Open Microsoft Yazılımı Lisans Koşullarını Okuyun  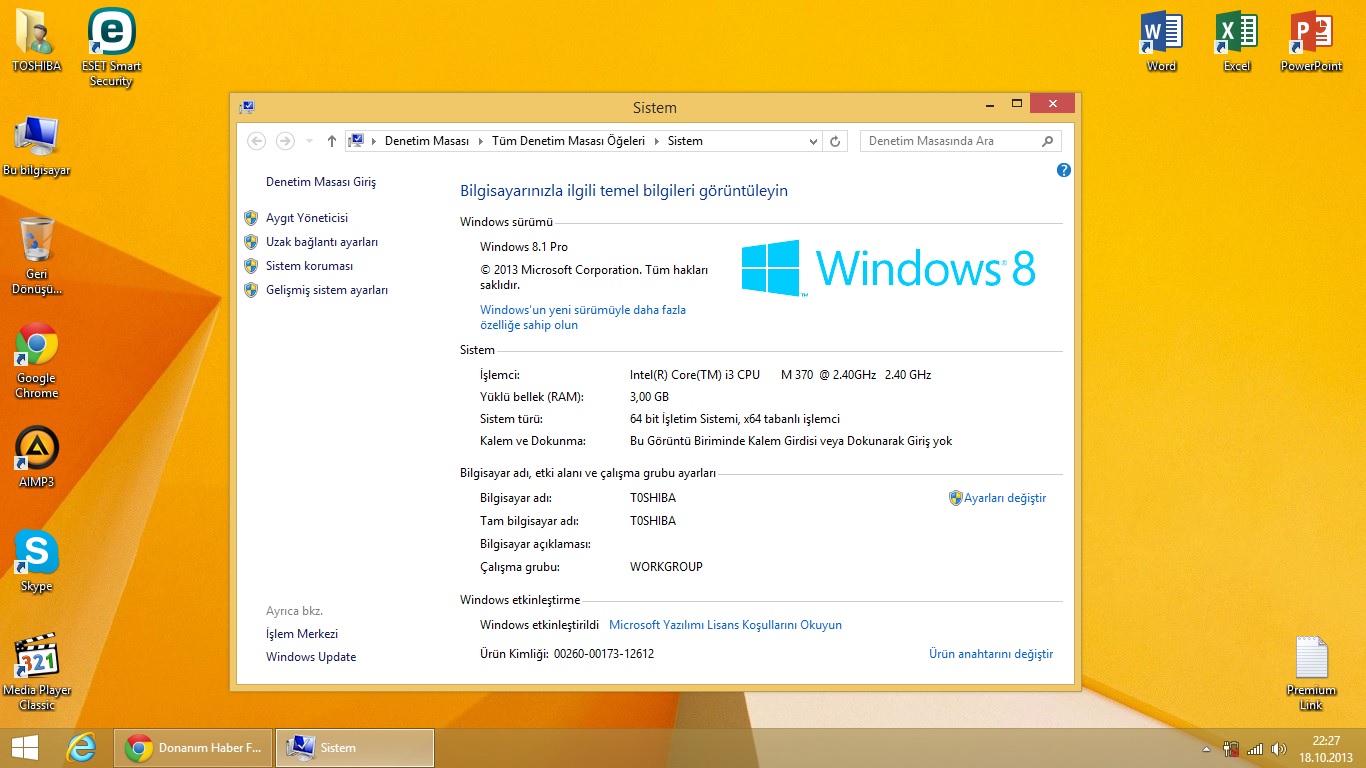(725, 625)
